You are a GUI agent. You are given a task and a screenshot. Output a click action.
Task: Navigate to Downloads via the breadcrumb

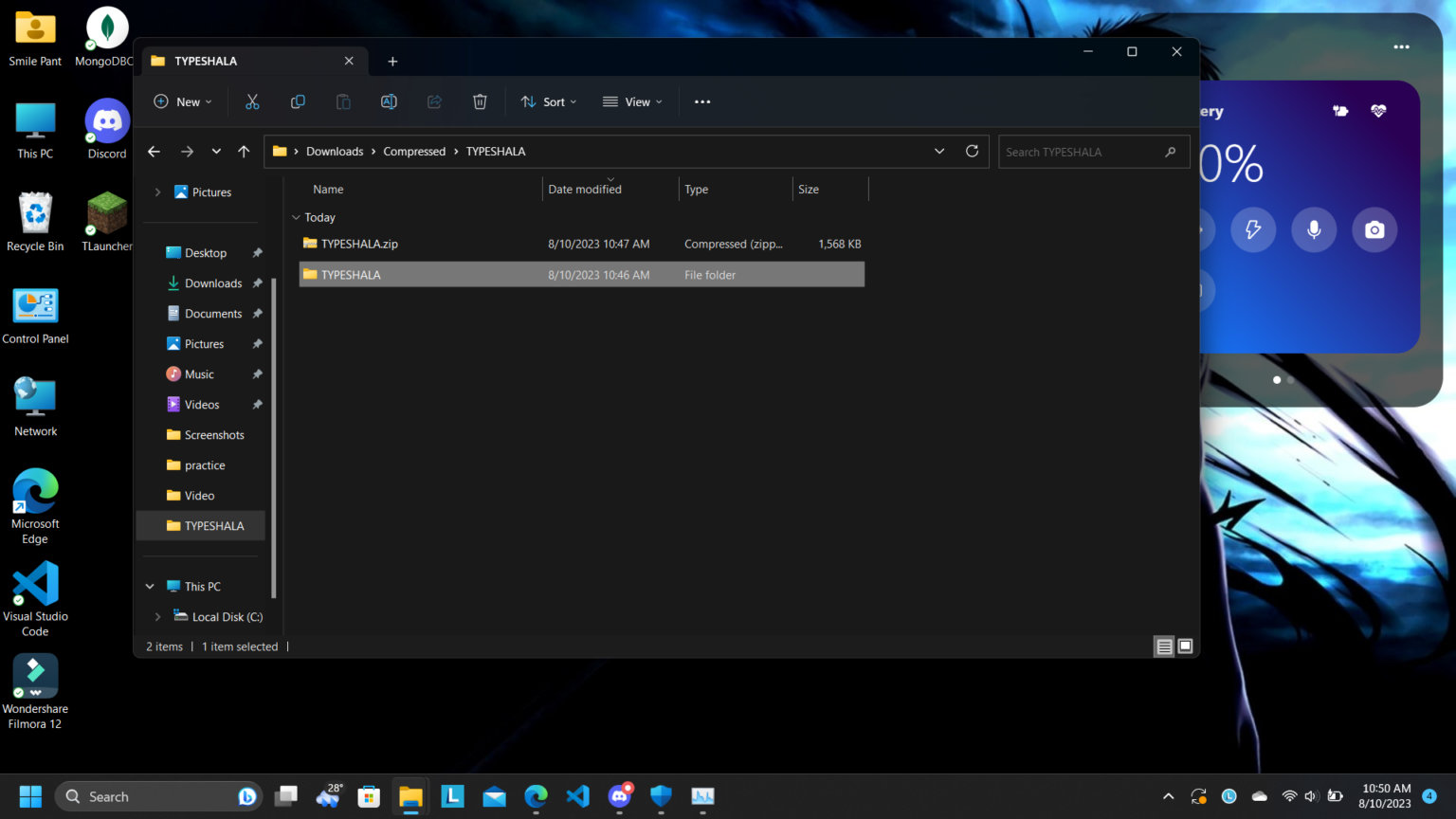334,151
